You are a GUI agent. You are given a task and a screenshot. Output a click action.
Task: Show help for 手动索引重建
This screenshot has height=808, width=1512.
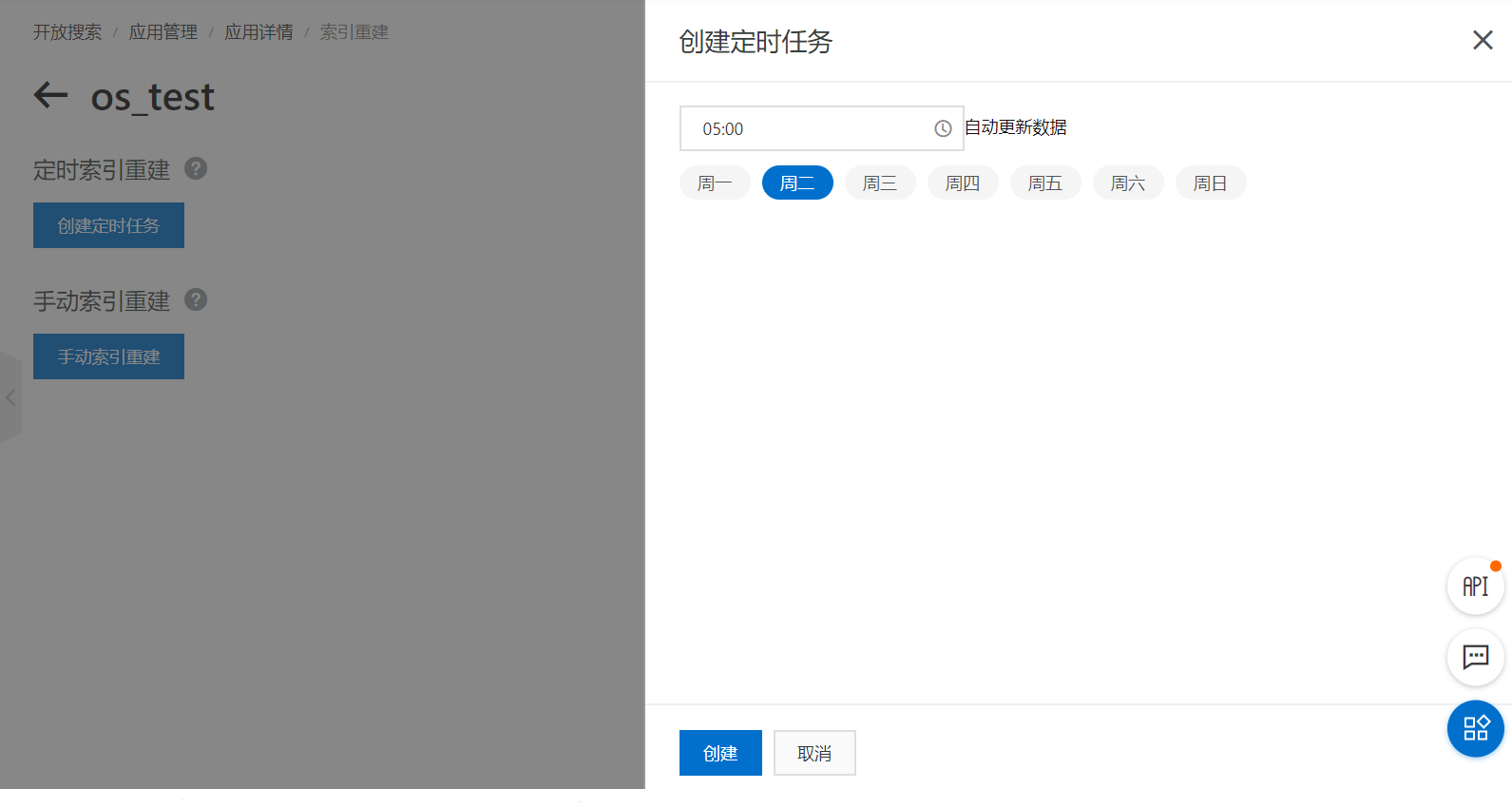(196, 299)
